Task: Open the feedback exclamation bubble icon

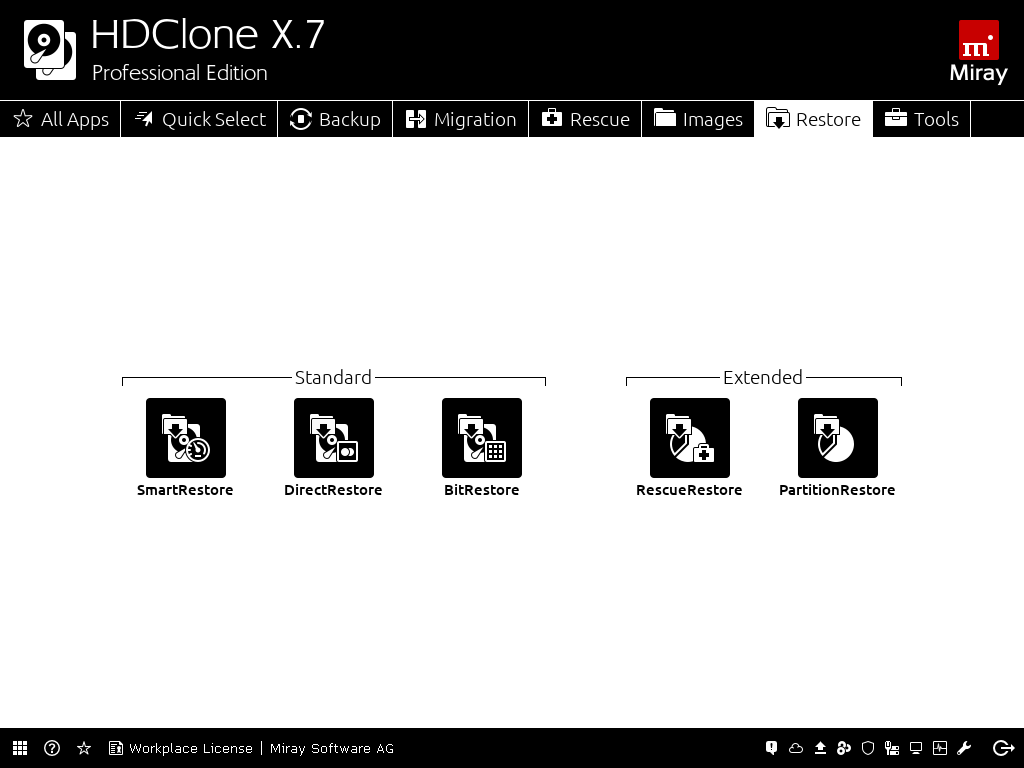Action: click(772, 748)
